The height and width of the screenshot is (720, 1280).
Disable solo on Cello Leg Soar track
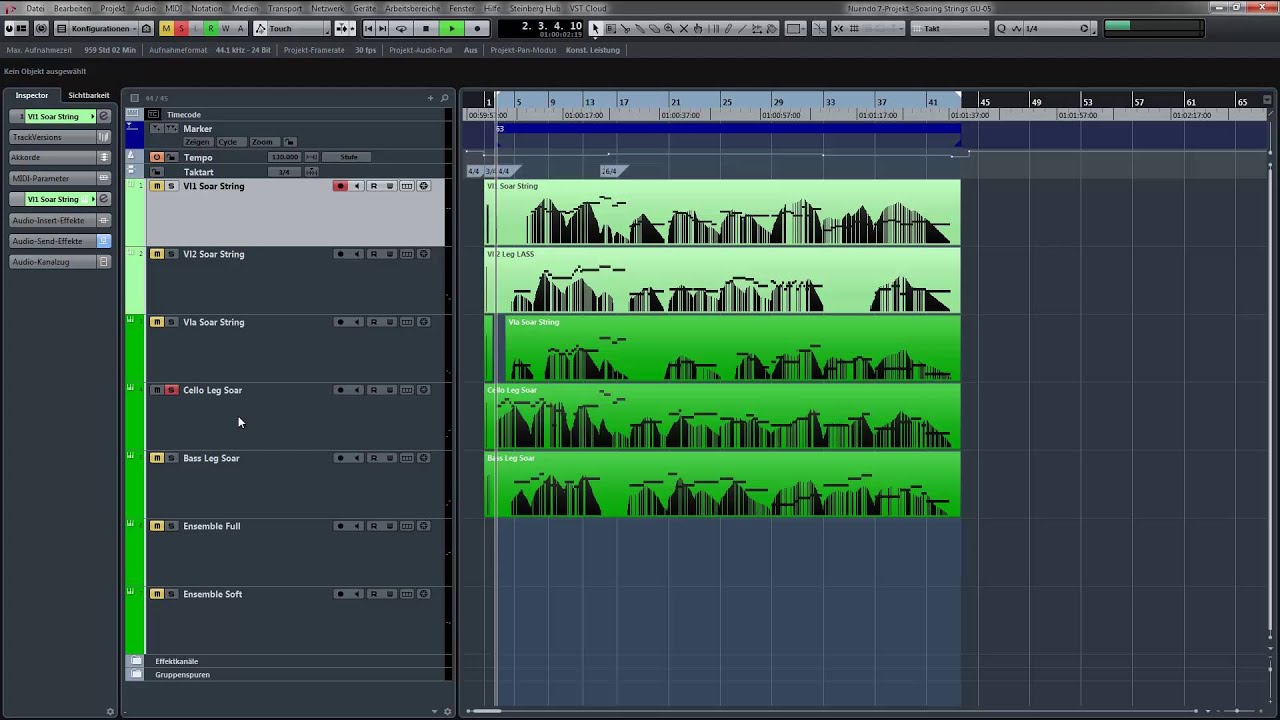point(171,390)
